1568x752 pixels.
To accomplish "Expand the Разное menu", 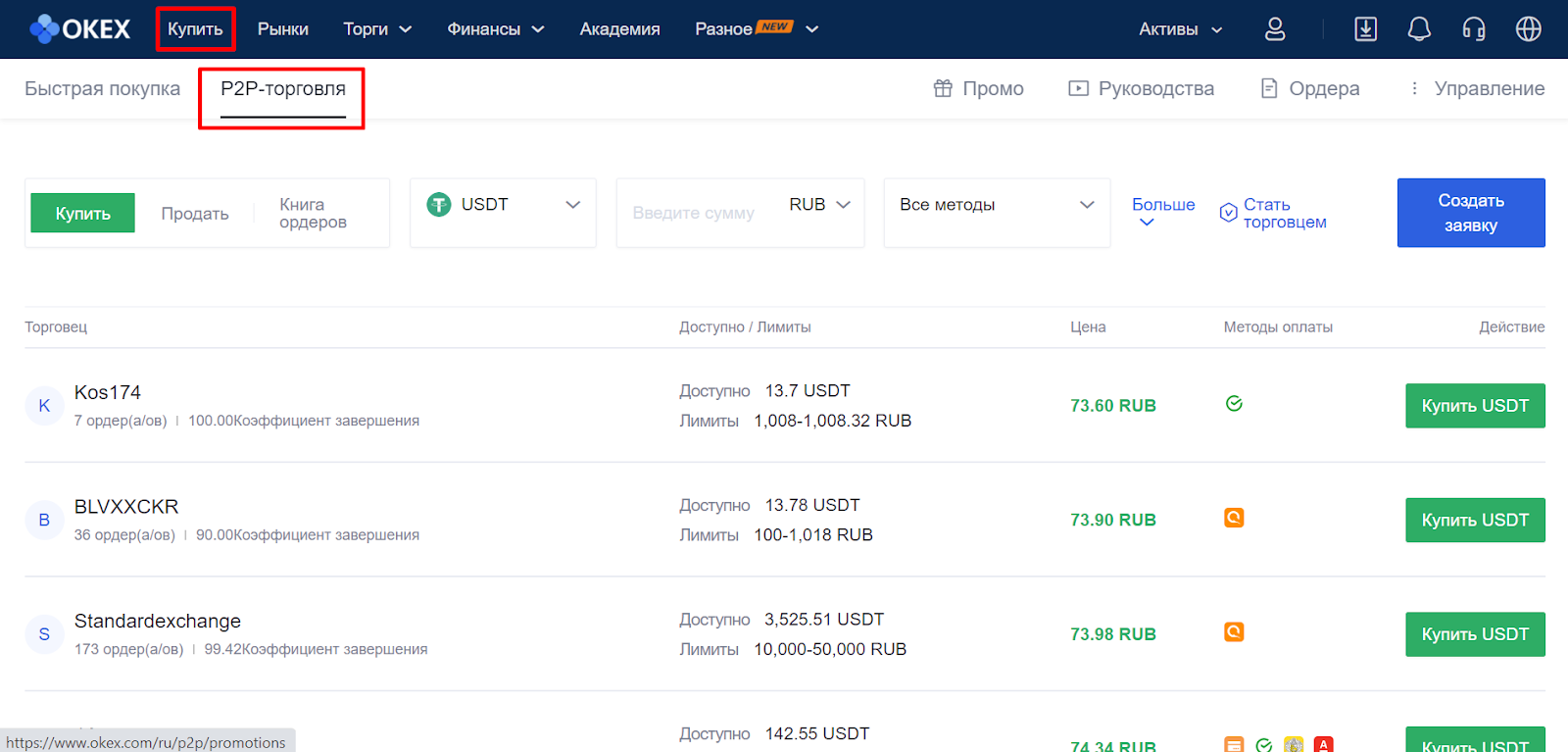I will tap(757, 29).
